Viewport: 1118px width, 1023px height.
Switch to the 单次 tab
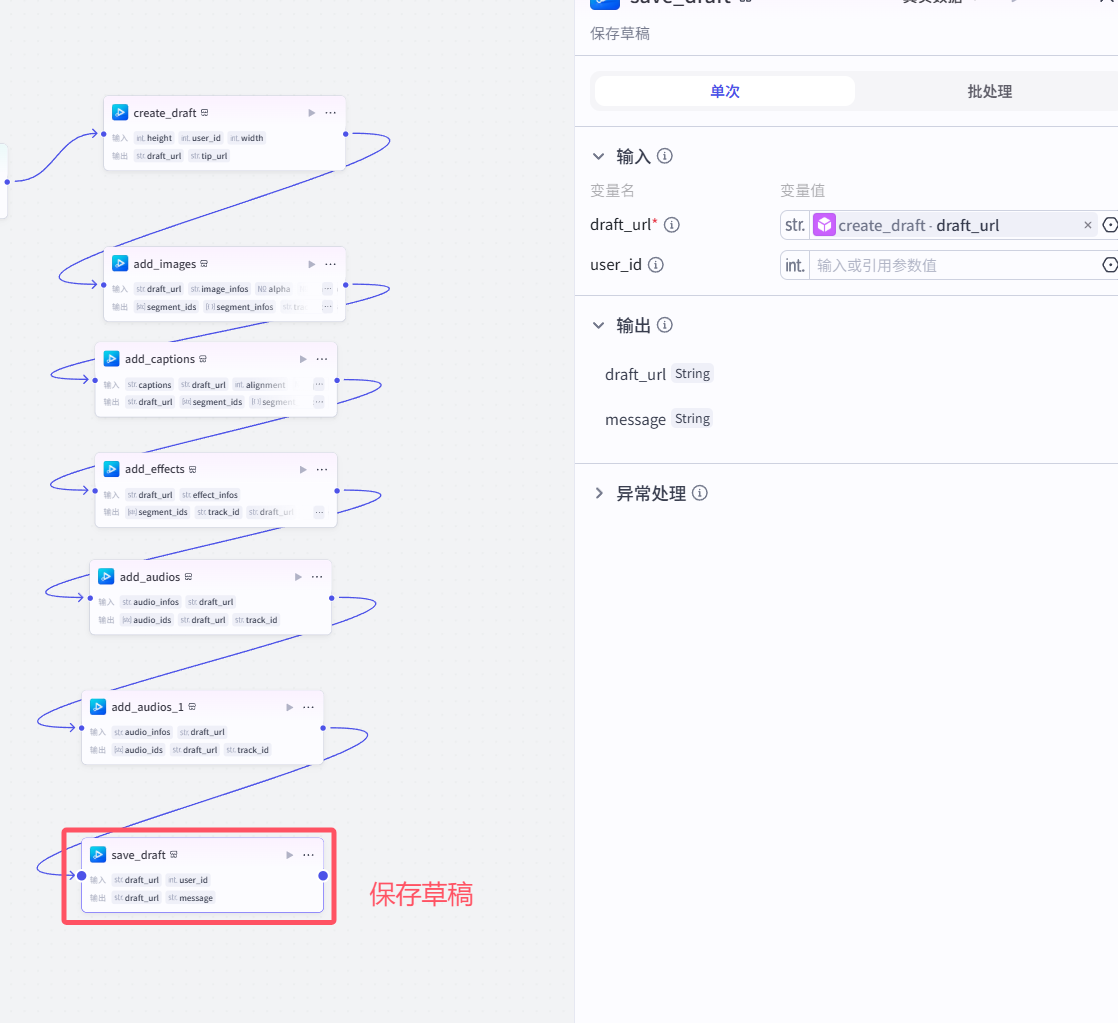[724, 91]
